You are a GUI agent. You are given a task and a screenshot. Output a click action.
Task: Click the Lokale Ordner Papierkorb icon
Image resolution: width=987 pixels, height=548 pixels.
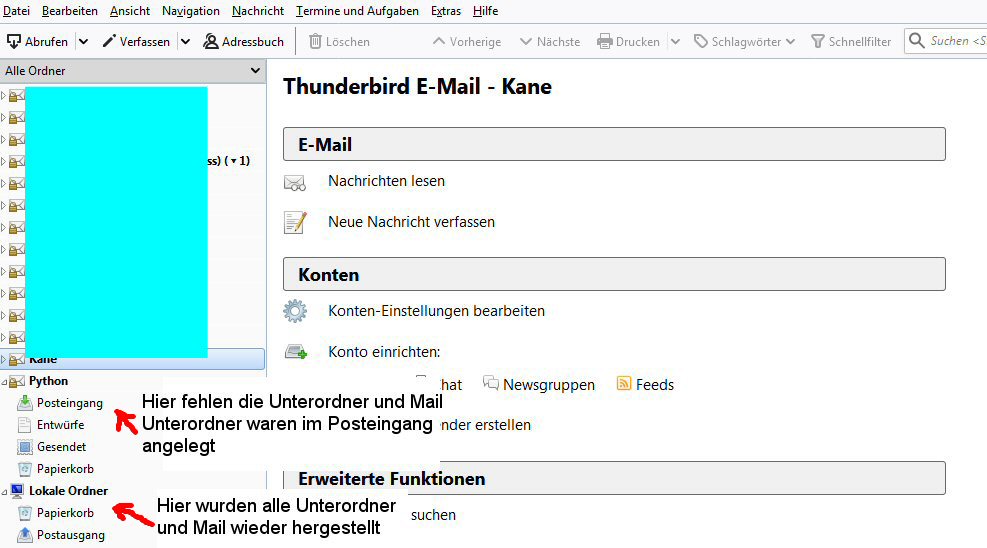click(x=25, y=513)
